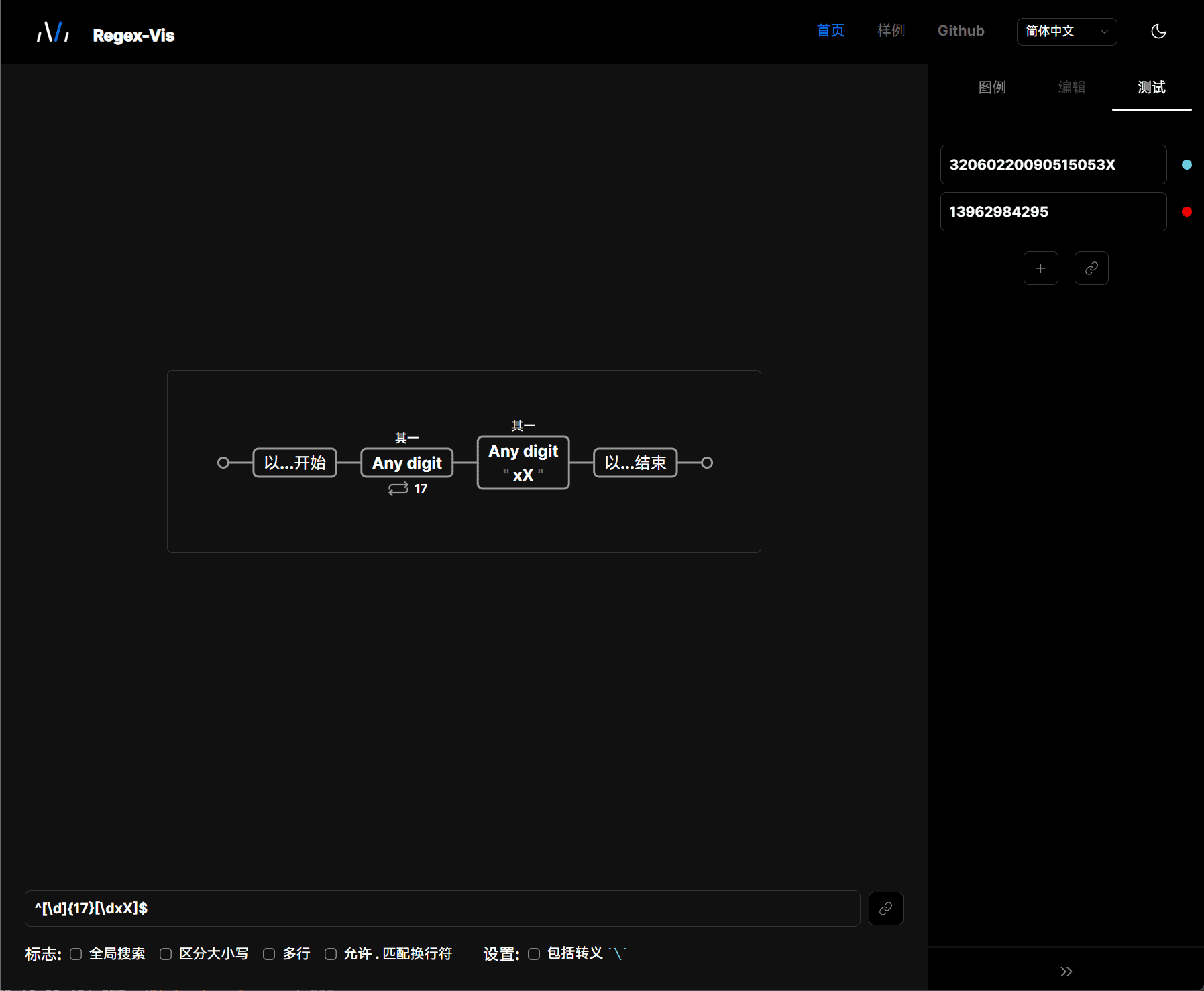Check the 多行 multiline checkbox
Viewport: 1204px width, 991px height.
[x=269, y=954]
